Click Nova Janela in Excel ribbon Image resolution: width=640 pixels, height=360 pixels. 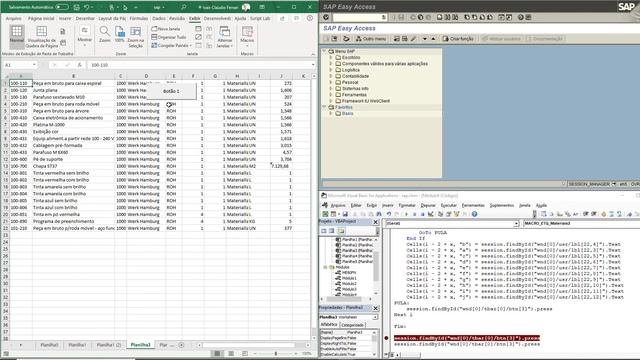(x=166, y=29)
